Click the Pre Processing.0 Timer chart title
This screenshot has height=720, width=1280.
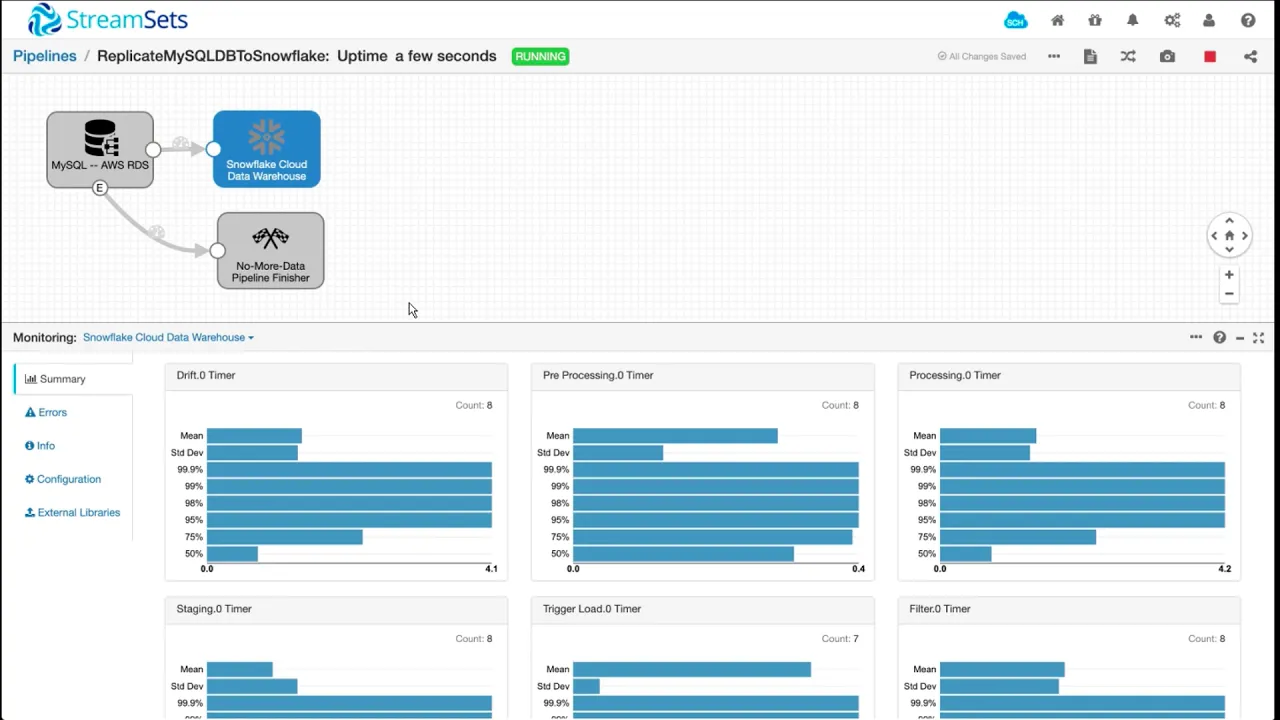598,375
